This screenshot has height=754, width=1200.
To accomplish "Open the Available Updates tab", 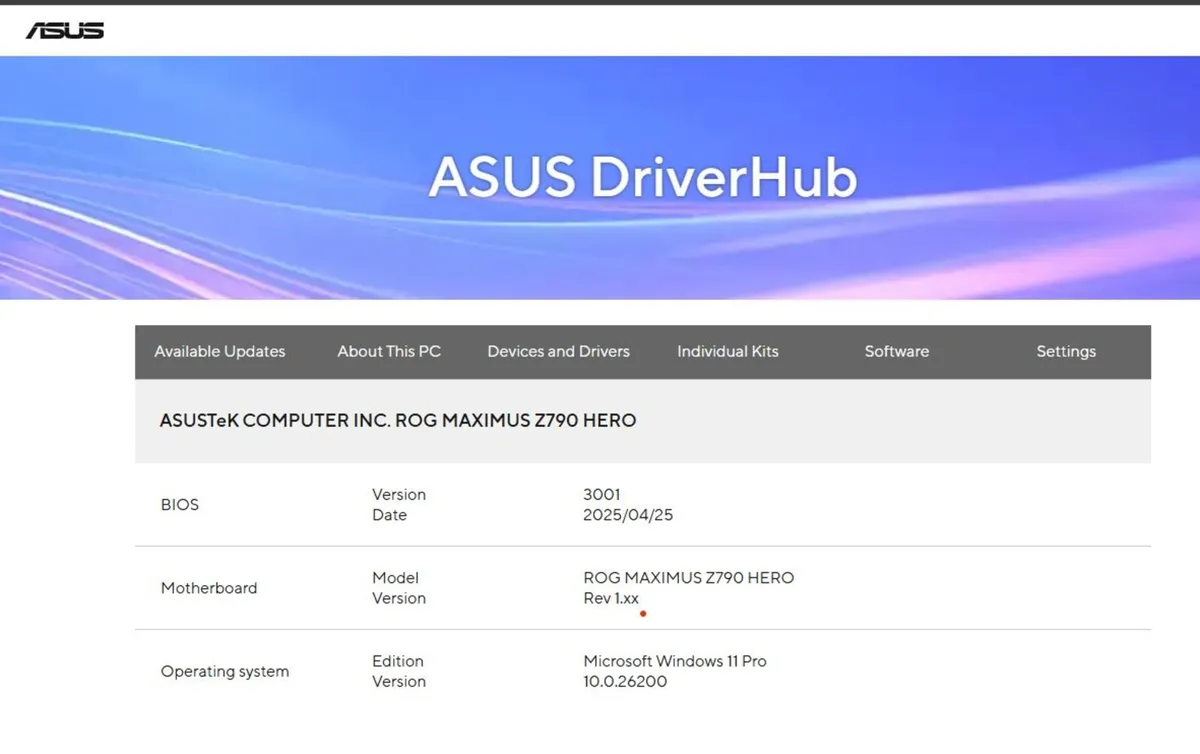I will (220, 351).
